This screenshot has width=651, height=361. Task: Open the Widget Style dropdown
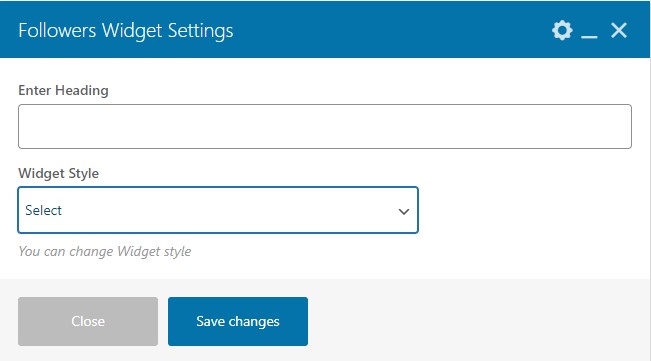pos(218,210)
